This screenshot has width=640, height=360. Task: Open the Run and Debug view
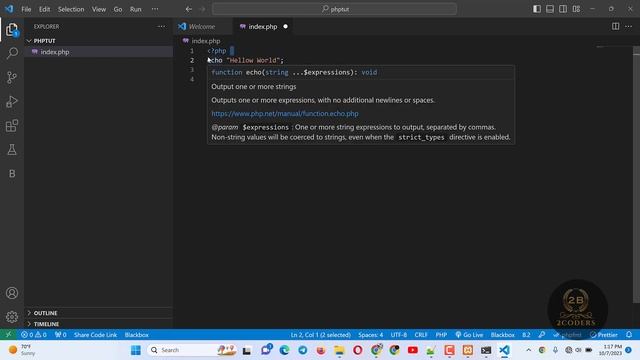(12, 102)
